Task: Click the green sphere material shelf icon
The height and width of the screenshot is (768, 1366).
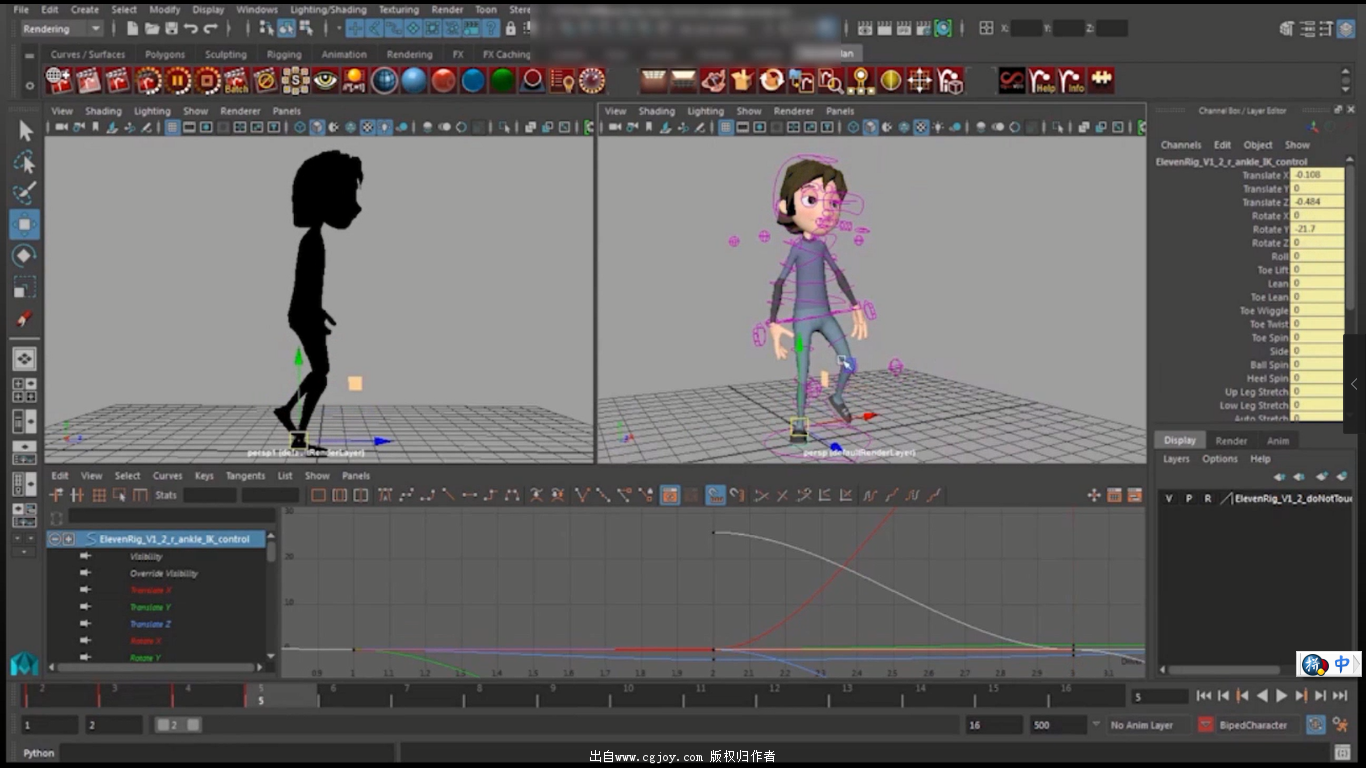Action: (x=502, y=80)
